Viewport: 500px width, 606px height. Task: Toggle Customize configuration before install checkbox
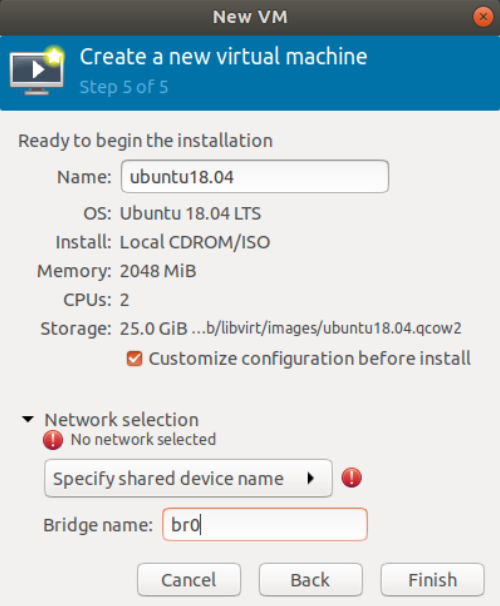pos(134,359)
